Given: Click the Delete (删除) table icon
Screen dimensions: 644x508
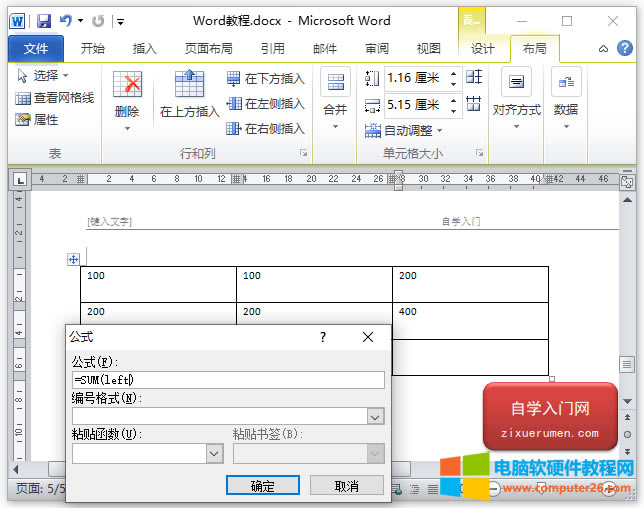Looking at the screenshot, I should tap(127, 86).
